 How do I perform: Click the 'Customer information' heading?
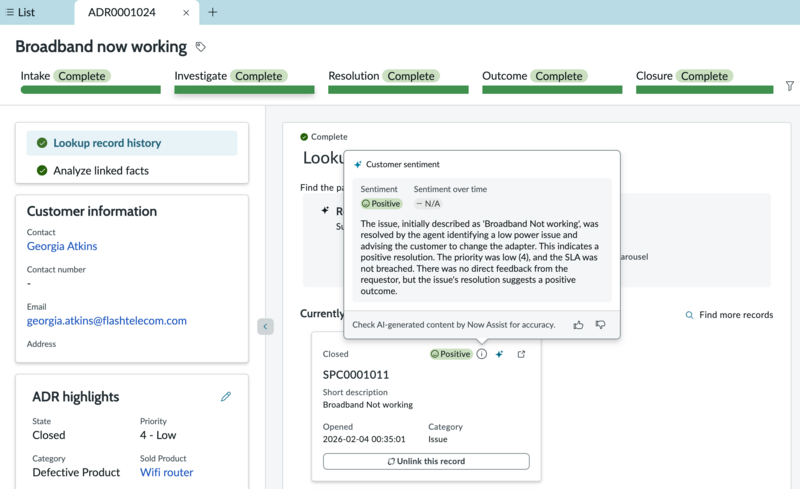pos(92,211)
